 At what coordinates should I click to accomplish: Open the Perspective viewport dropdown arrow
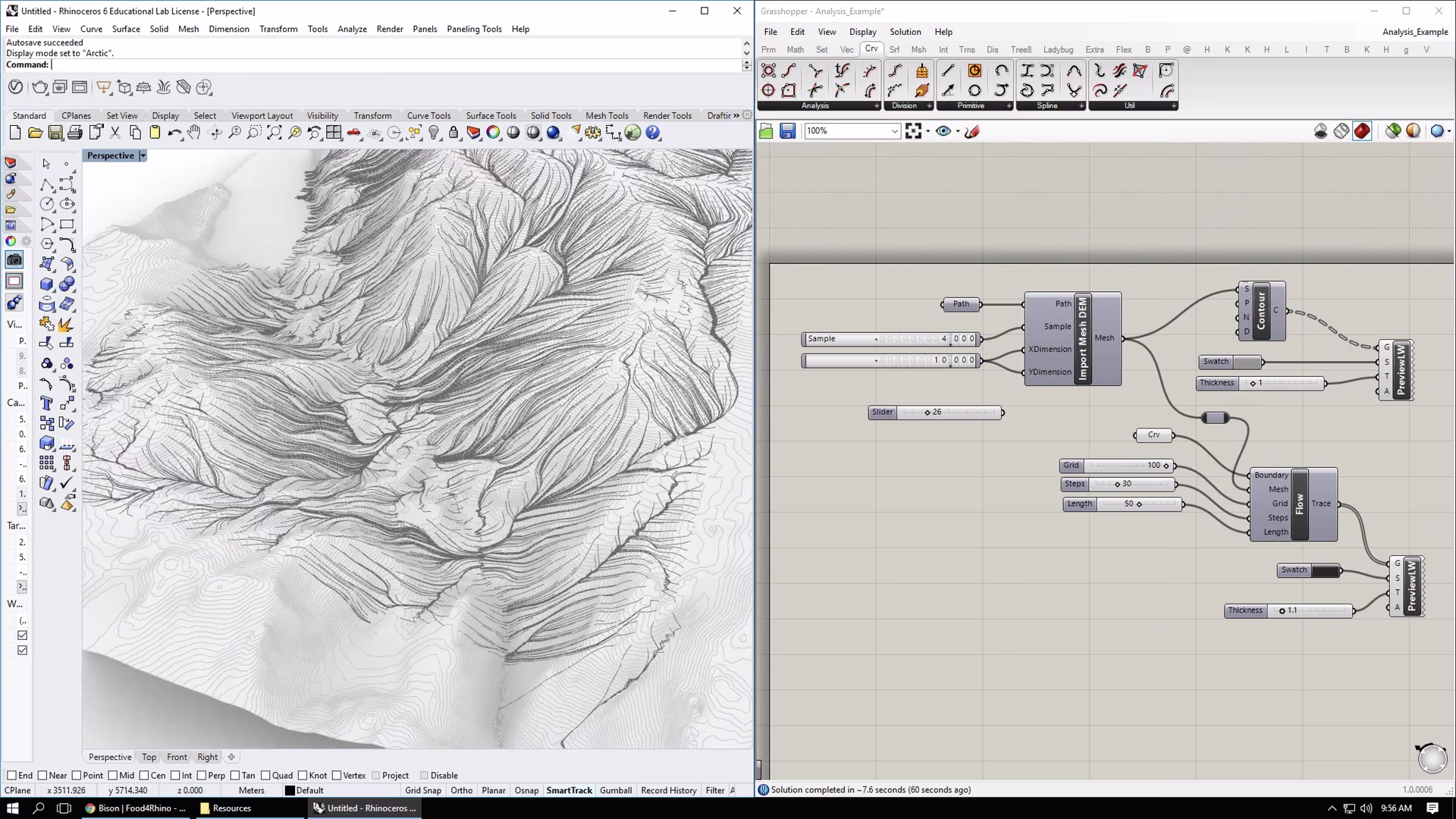click(143, 155)
